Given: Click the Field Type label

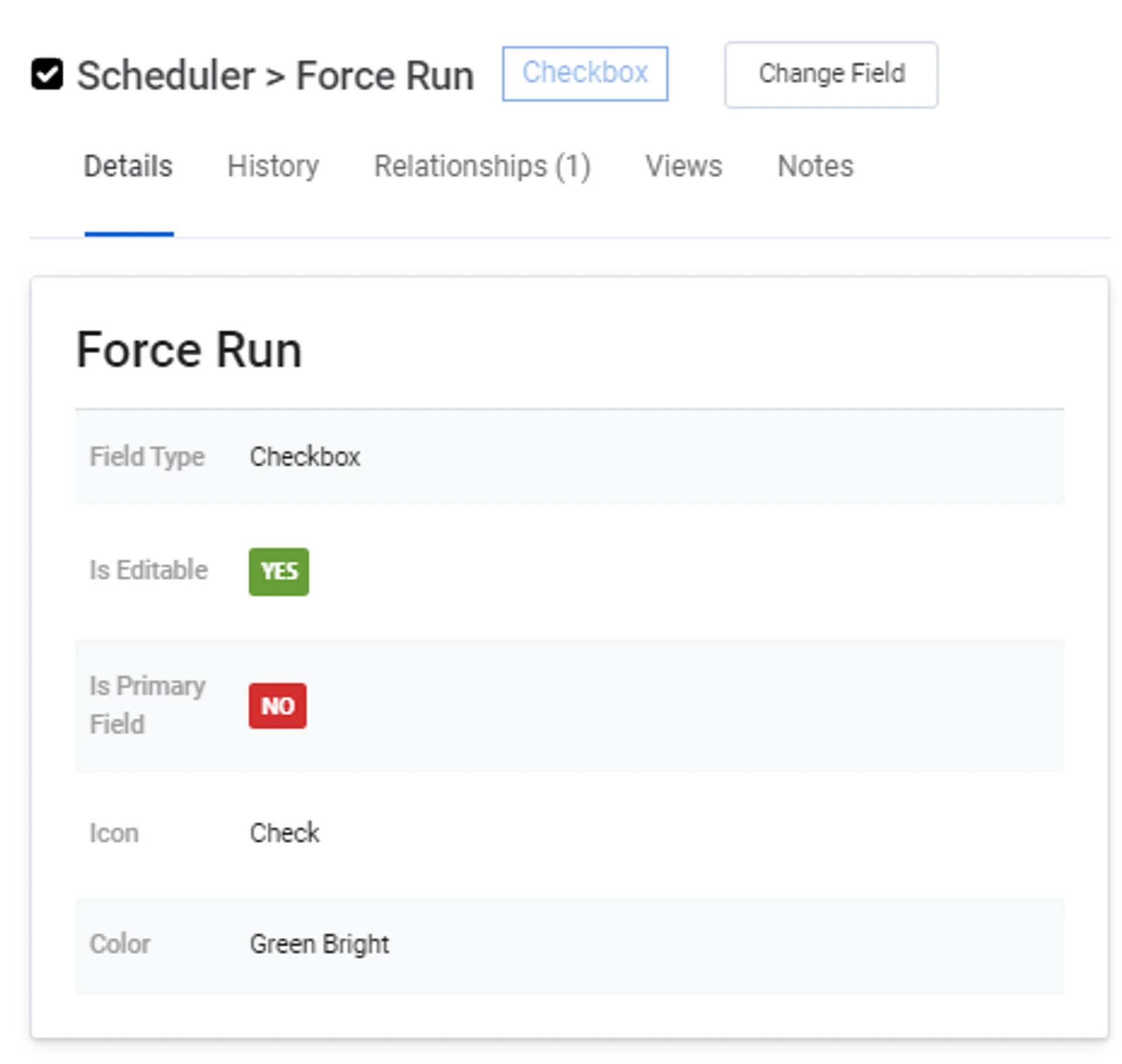Looking at the screenshot, I should point(147,457).
